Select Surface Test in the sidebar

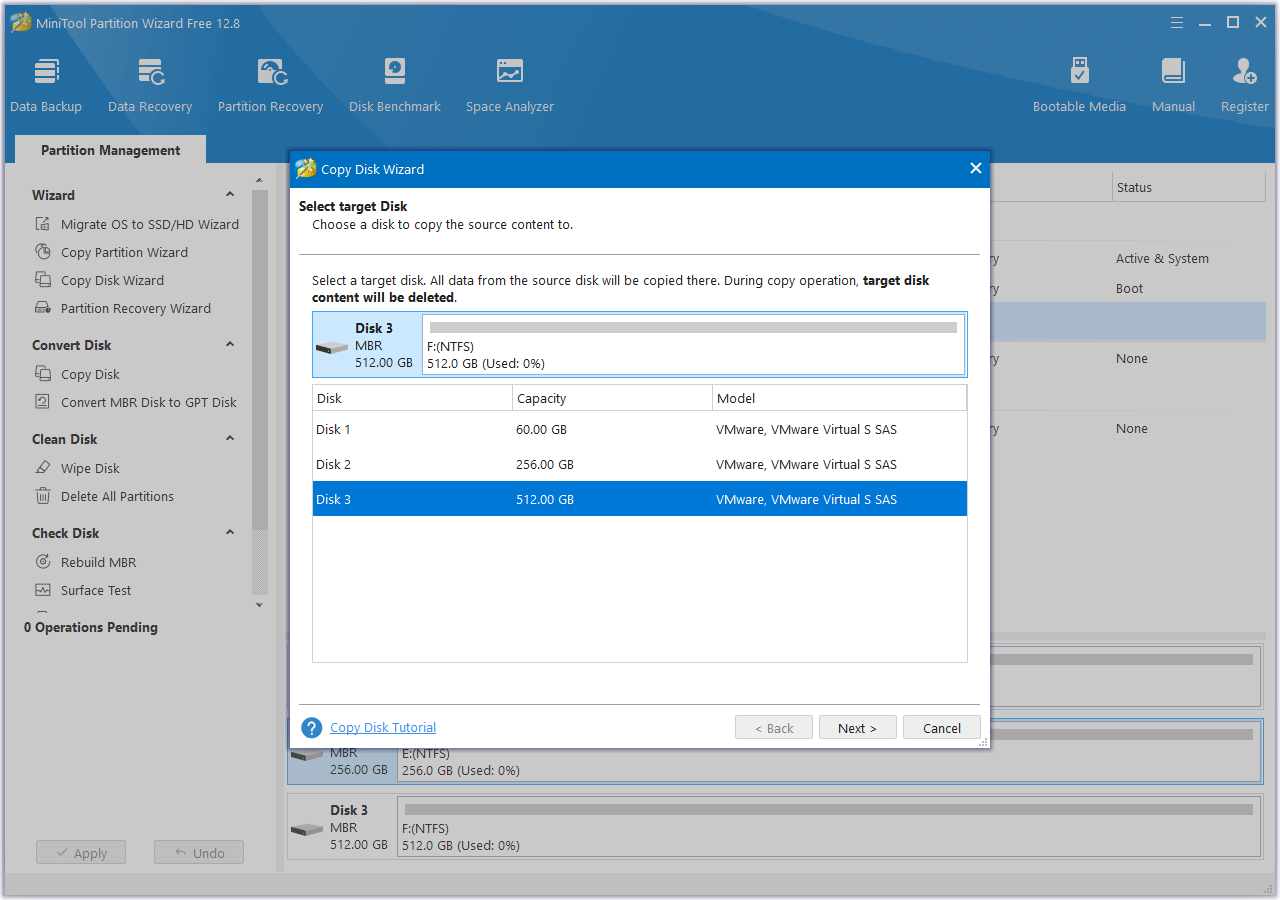pyautogui.click(x=96, y=590)
